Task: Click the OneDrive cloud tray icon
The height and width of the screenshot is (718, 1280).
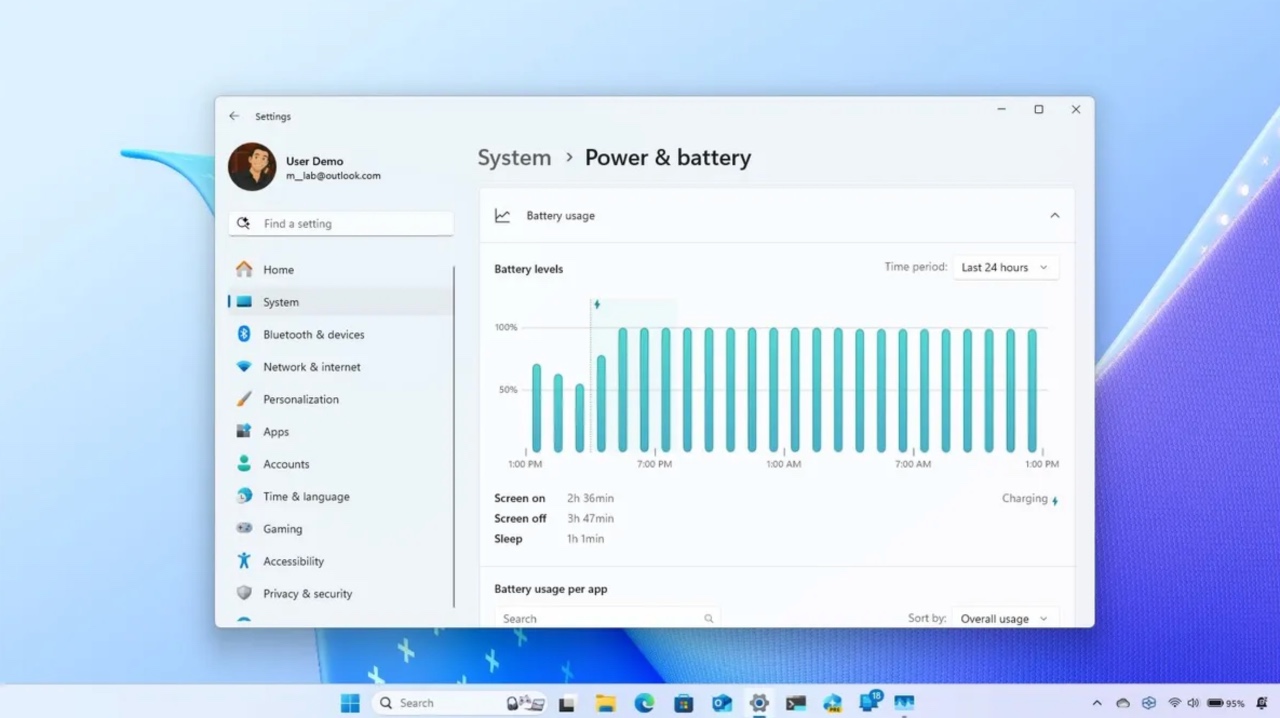Action: click(1123, 703)
